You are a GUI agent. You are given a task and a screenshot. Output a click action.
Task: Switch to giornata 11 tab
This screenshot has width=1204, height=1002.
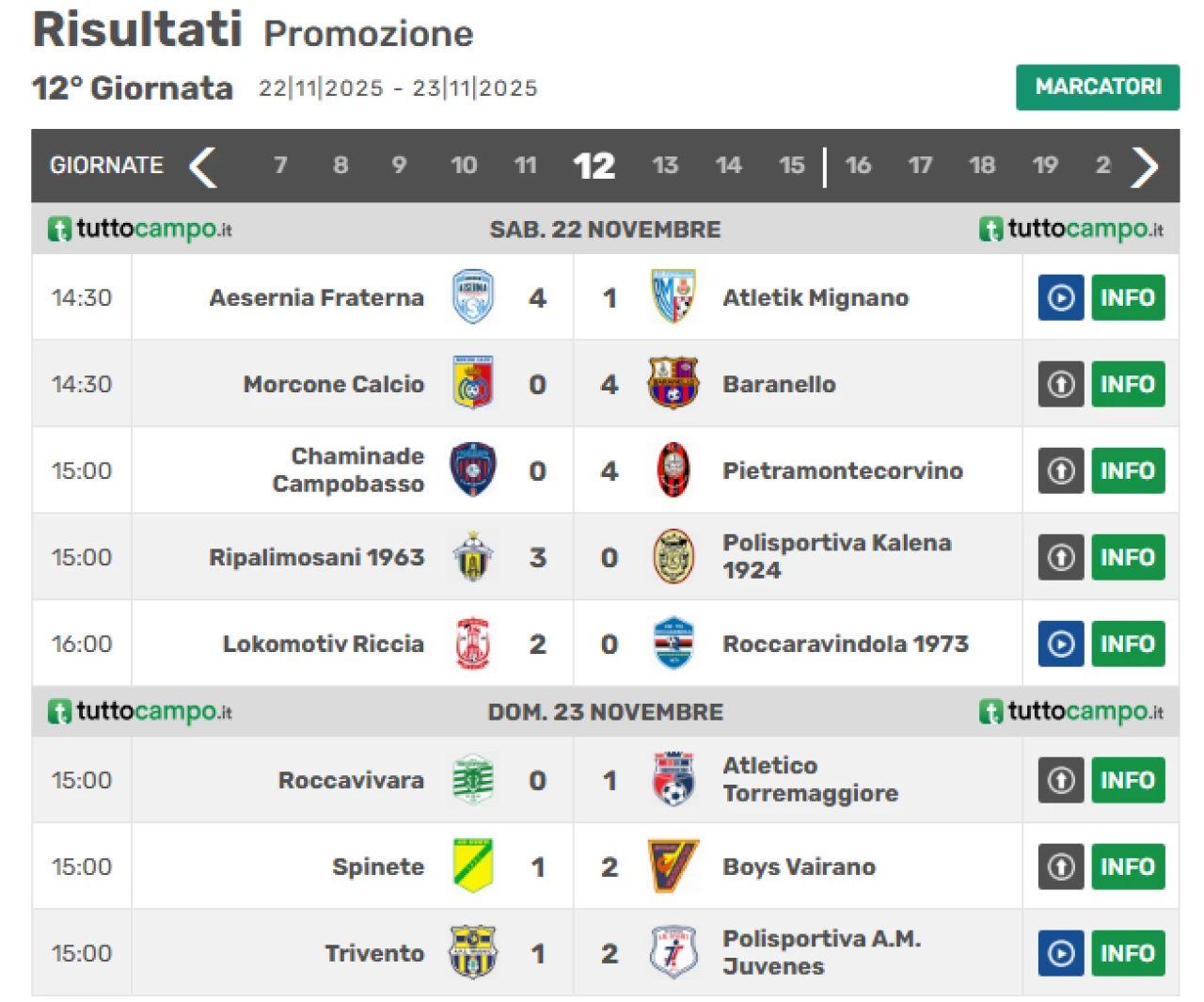point(525,166)
